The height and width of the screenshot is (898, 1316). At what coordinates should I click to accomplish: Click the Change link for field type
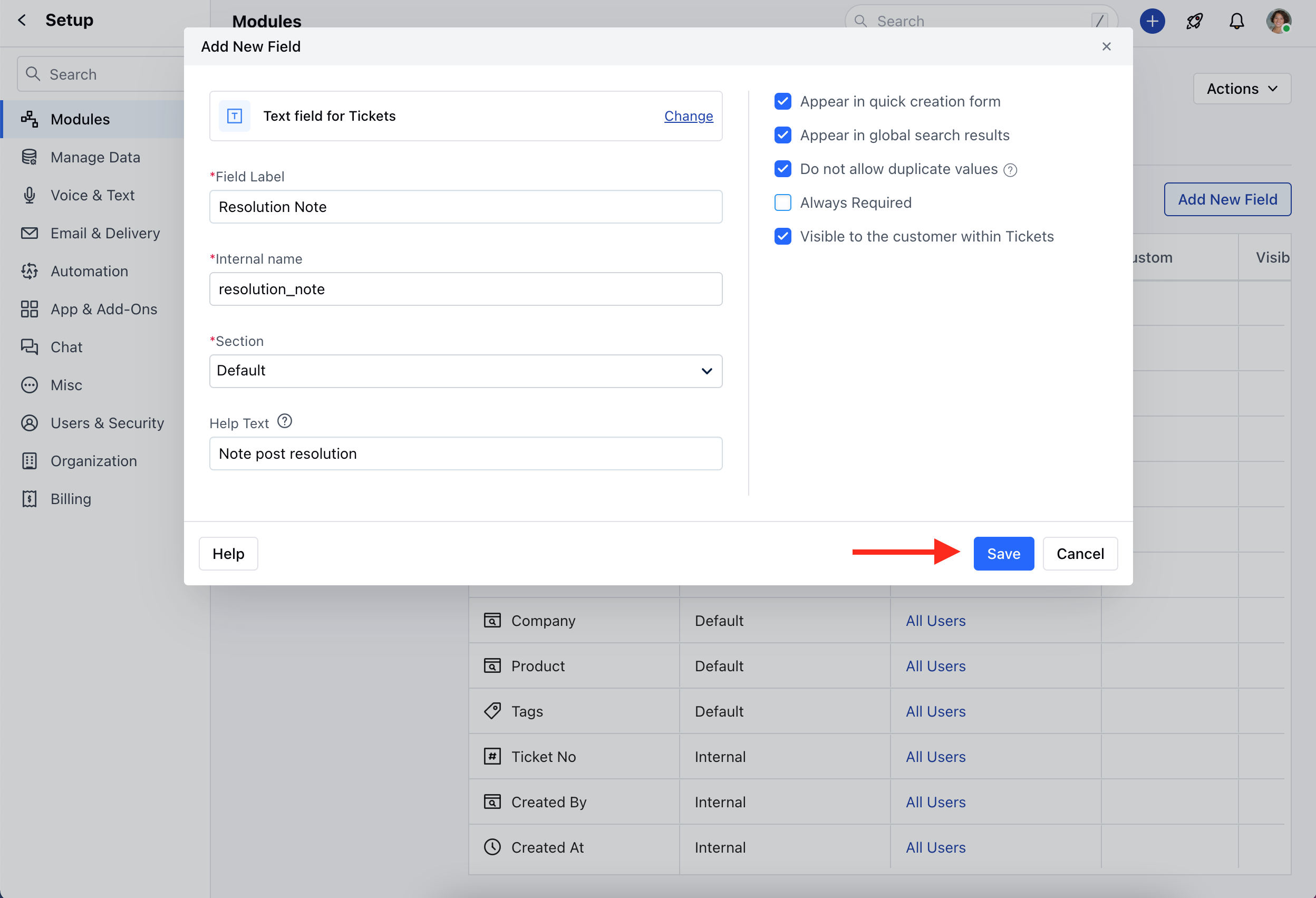[x=688, y=116]
